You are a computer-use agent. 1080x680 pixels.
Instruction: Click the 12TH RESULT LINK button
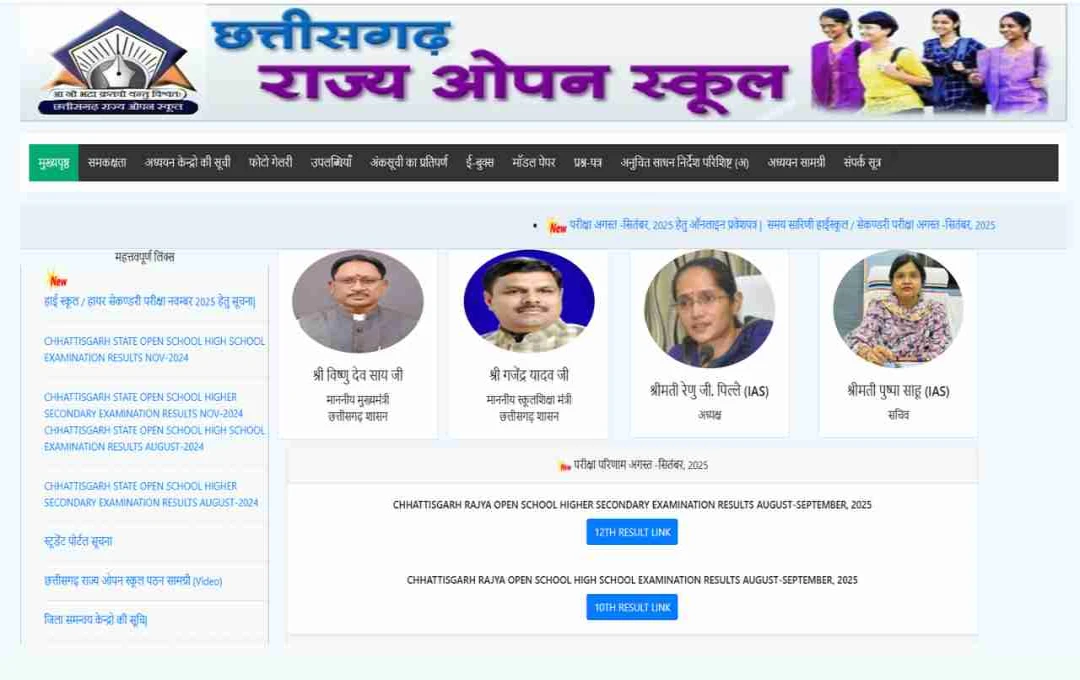(632, 532)
